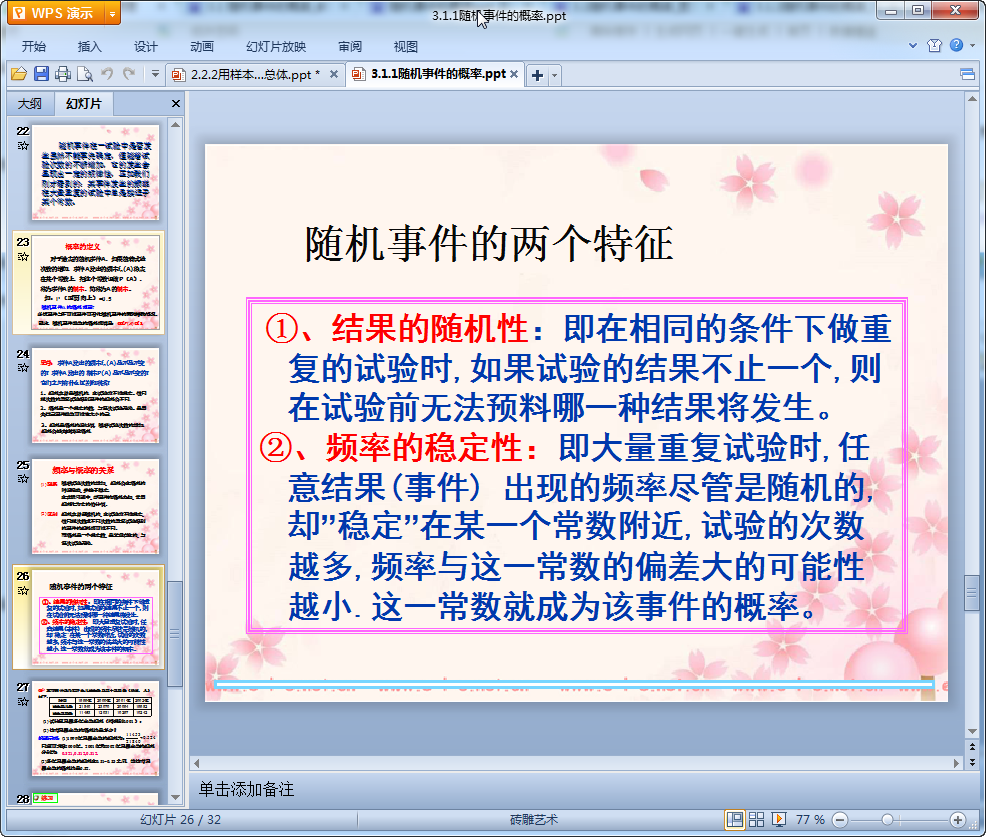Click the Open file folder icon

[x=19, y=74]
